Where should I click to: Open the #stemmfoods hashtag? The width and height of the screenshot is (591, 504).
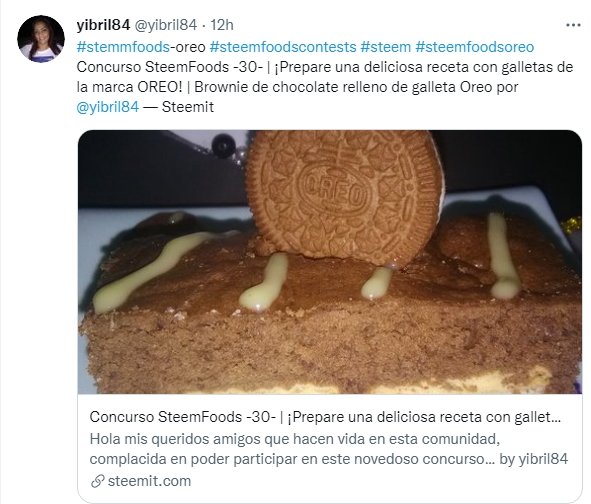pos(123,47)
